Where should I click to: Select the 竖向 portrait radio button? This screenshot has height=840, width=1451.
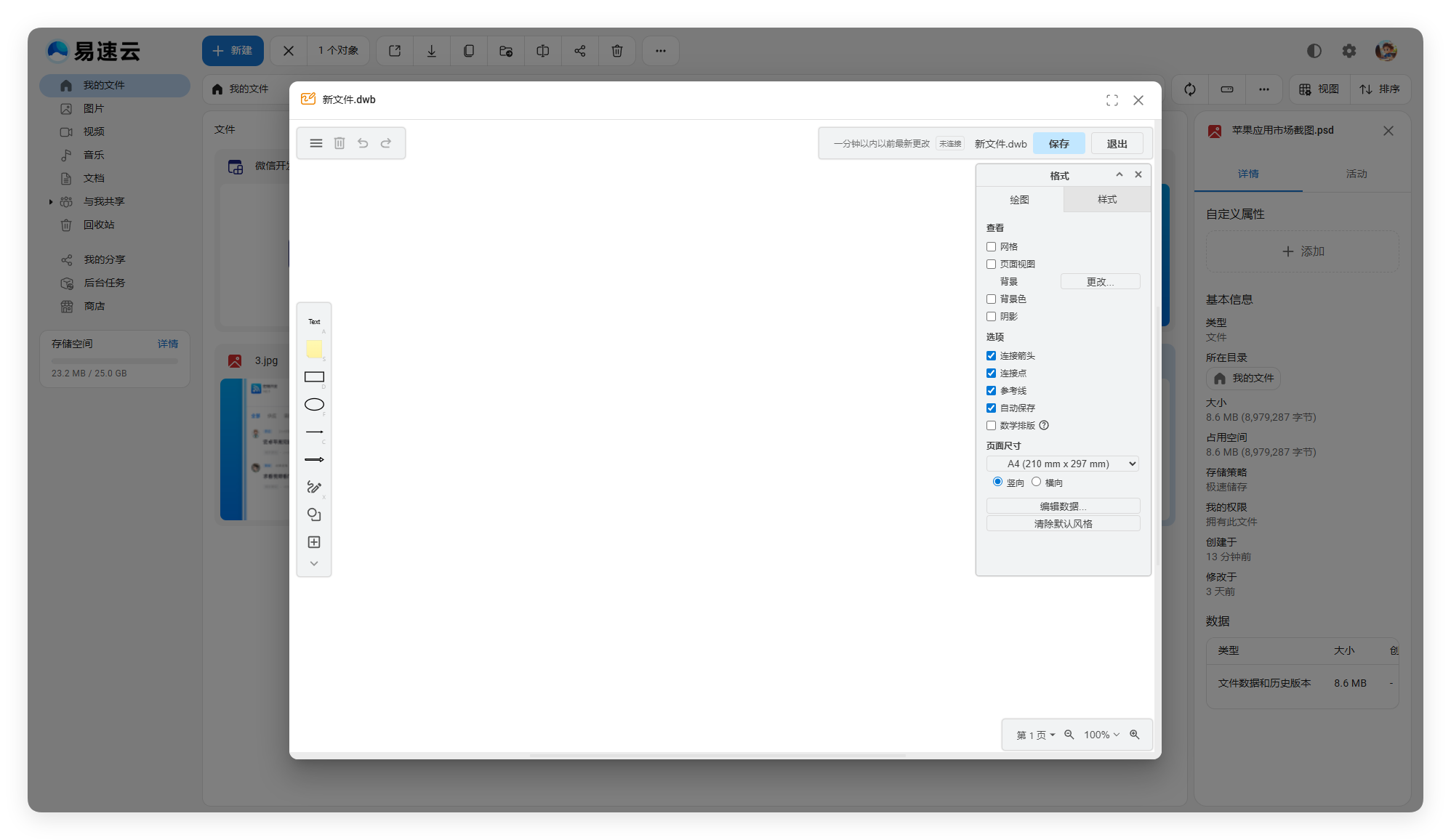point(997,482)
